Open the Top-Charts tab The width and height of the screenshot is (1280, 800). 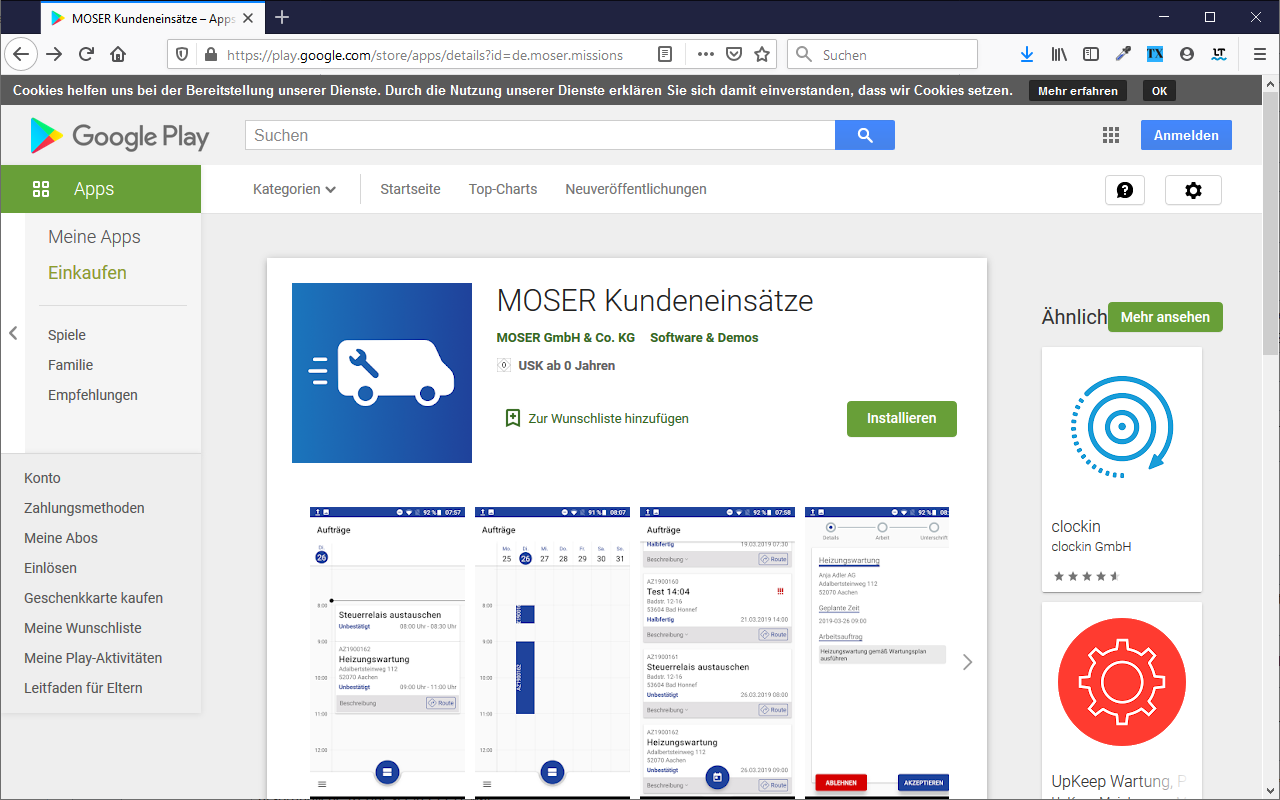pos(503,189)
